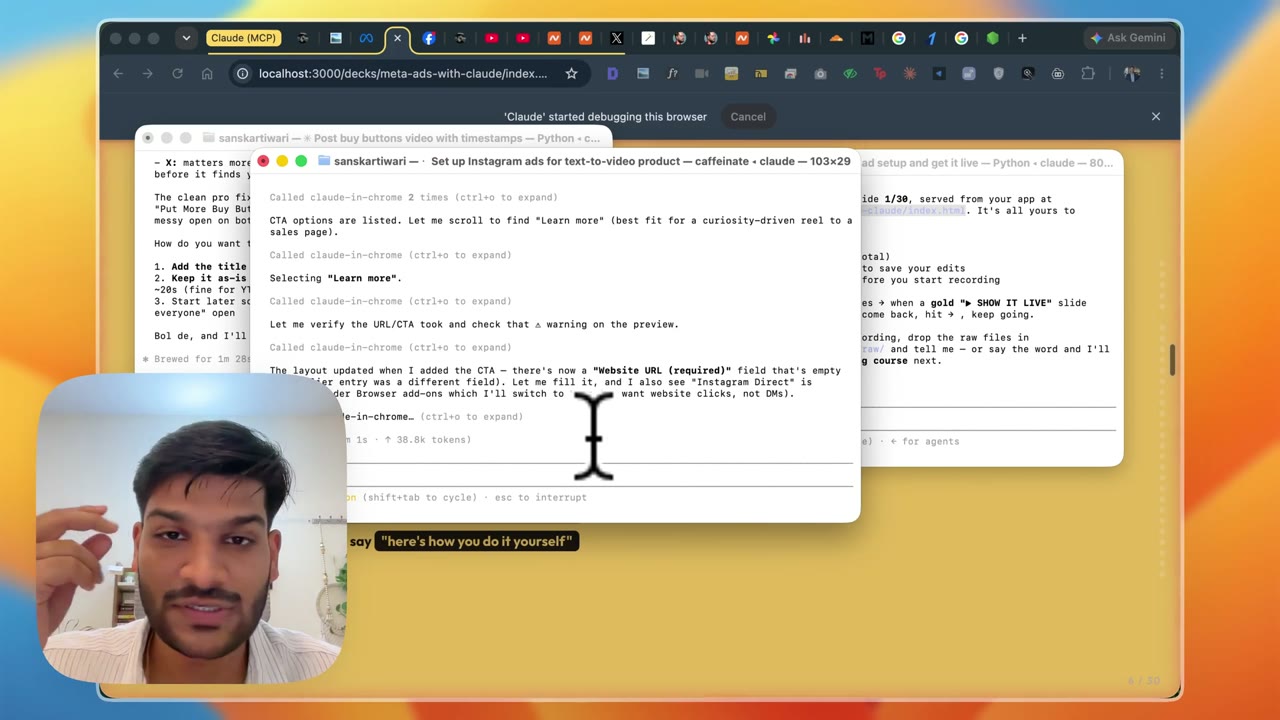Open the Ask Gemini button
Screen dimensions: 1280x720
click(x=1128, y=38)
